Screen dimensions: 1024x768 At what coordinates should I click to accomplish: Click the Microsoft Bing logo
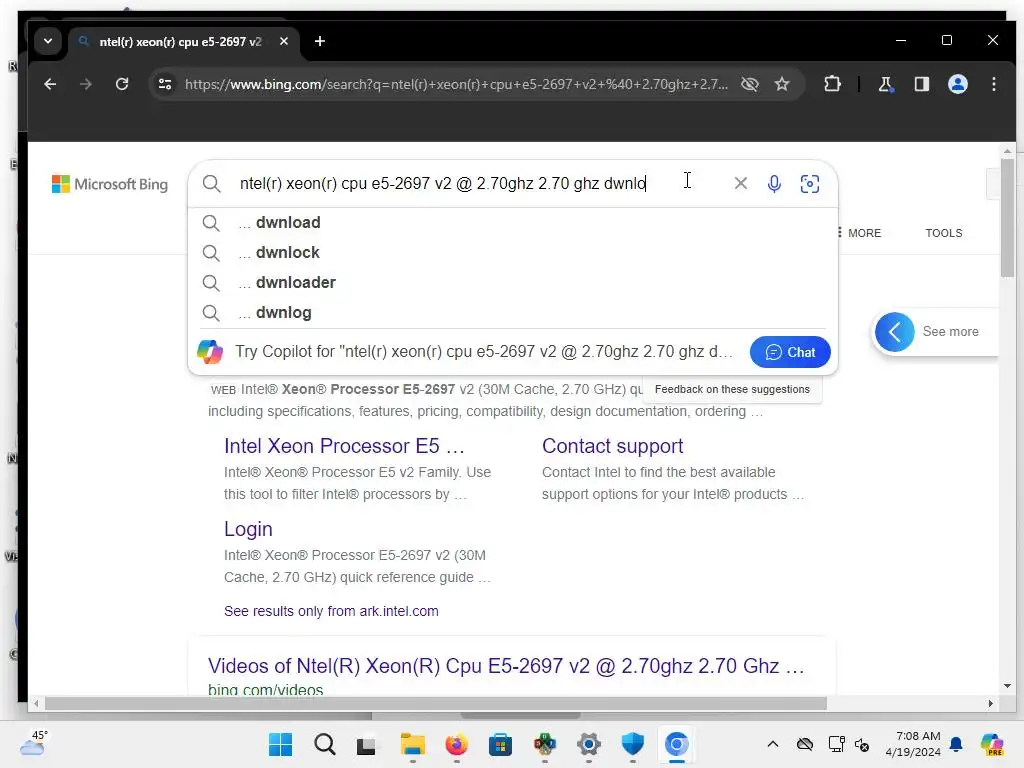point(110,184)
